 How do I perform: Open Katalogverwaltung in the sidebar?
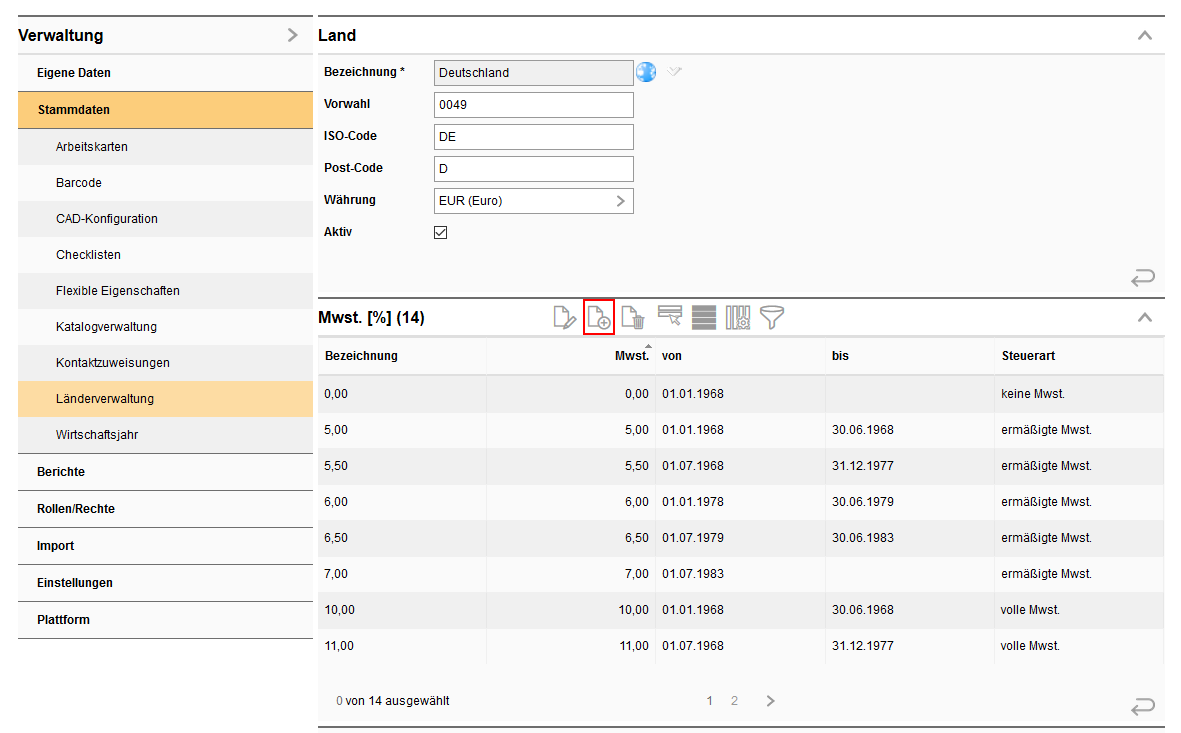[x=106, y=327]
